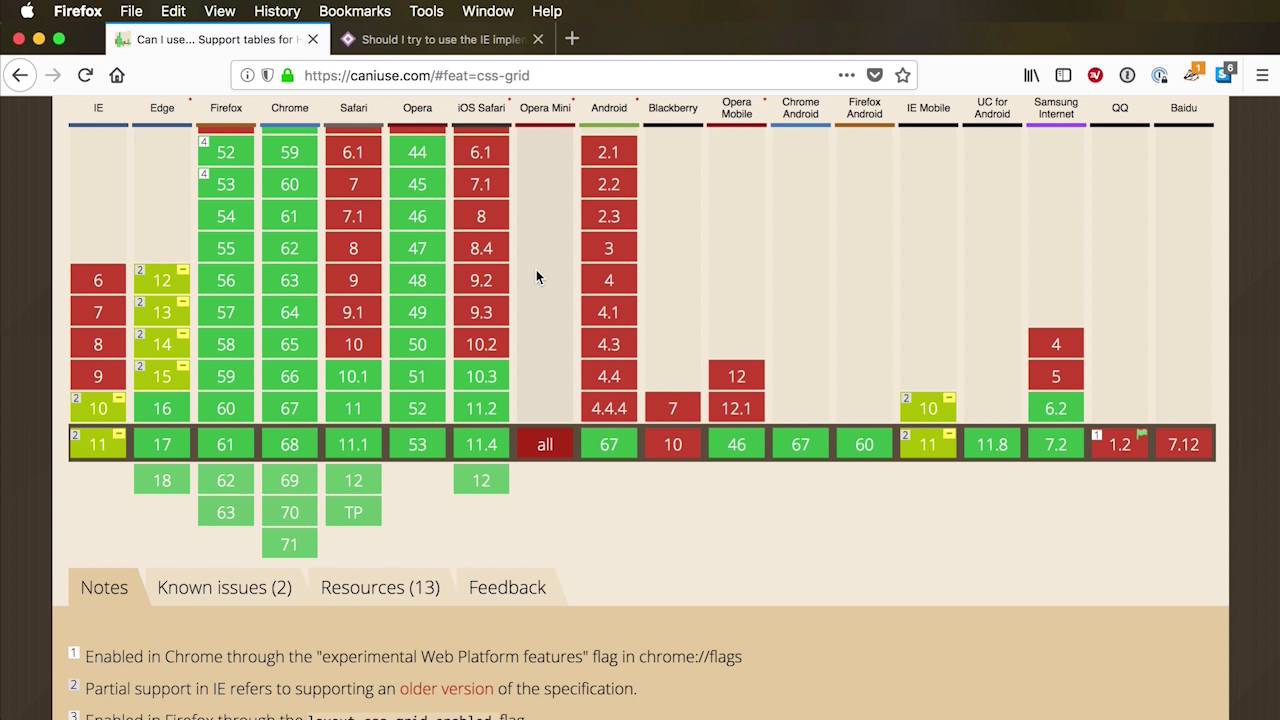The width and height of the screenshot is (1280, 720).
Task: Click Opera Mini 'all' cell
Action: 545,444
